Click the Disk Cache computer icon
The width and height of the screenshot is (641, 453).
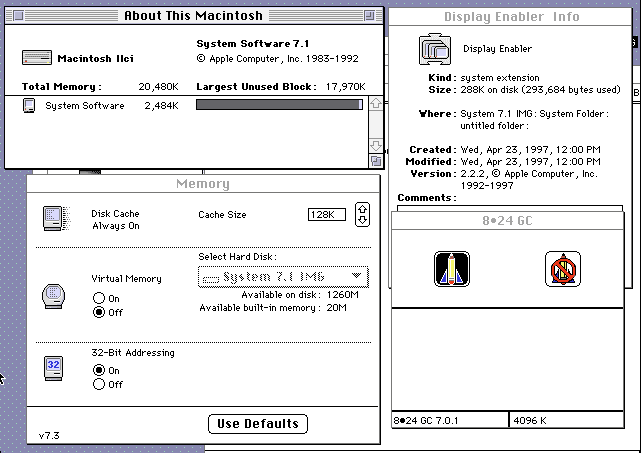(56, 219)
